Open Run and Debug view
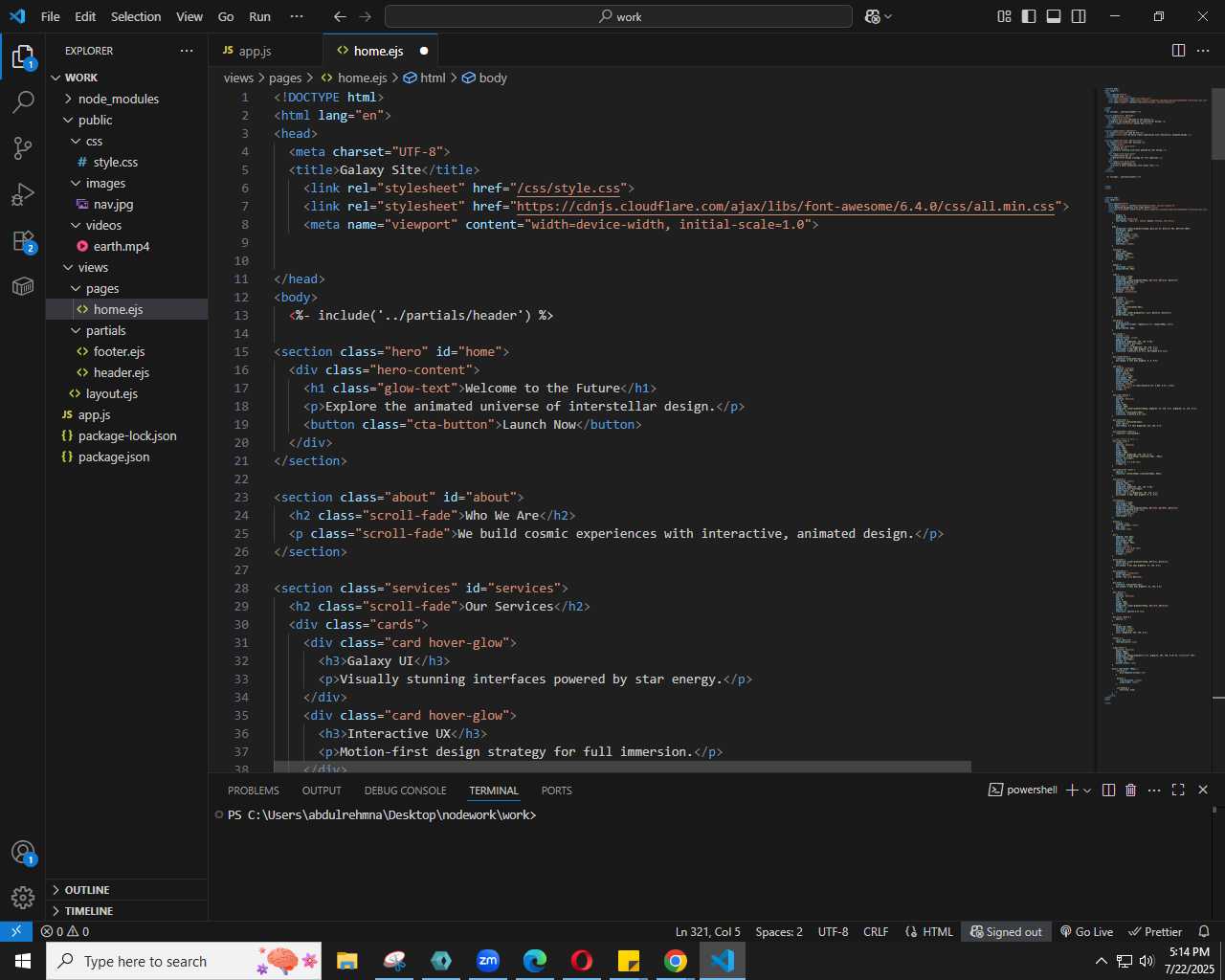The image size is (1225, 980). 23,194
